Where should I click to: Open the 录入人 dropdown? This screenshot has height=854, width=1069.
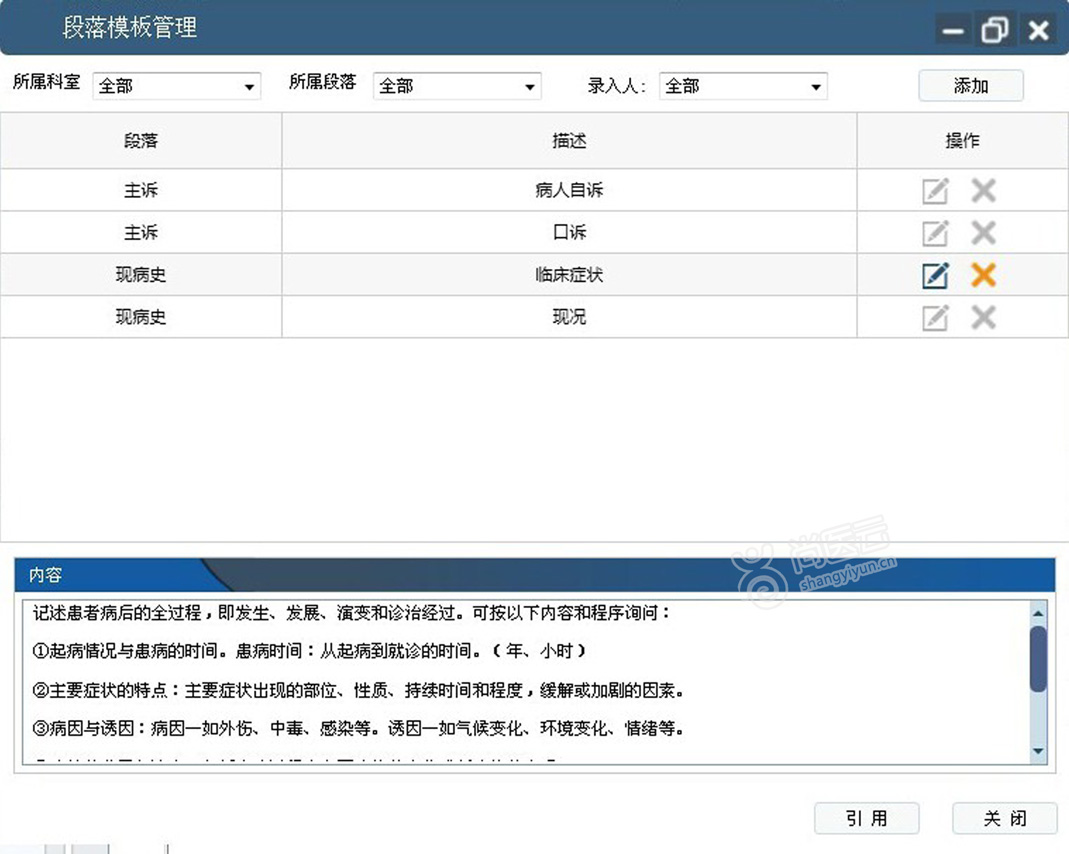click(743, 87)
